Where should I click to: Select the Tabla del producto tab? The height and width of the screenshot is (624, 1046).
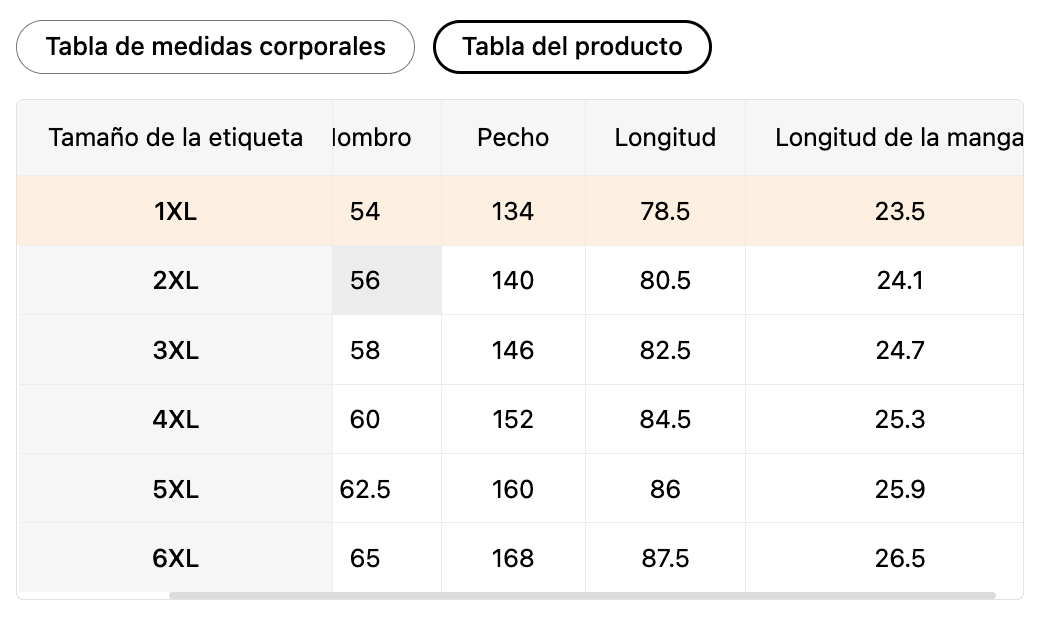pos(572,47)
